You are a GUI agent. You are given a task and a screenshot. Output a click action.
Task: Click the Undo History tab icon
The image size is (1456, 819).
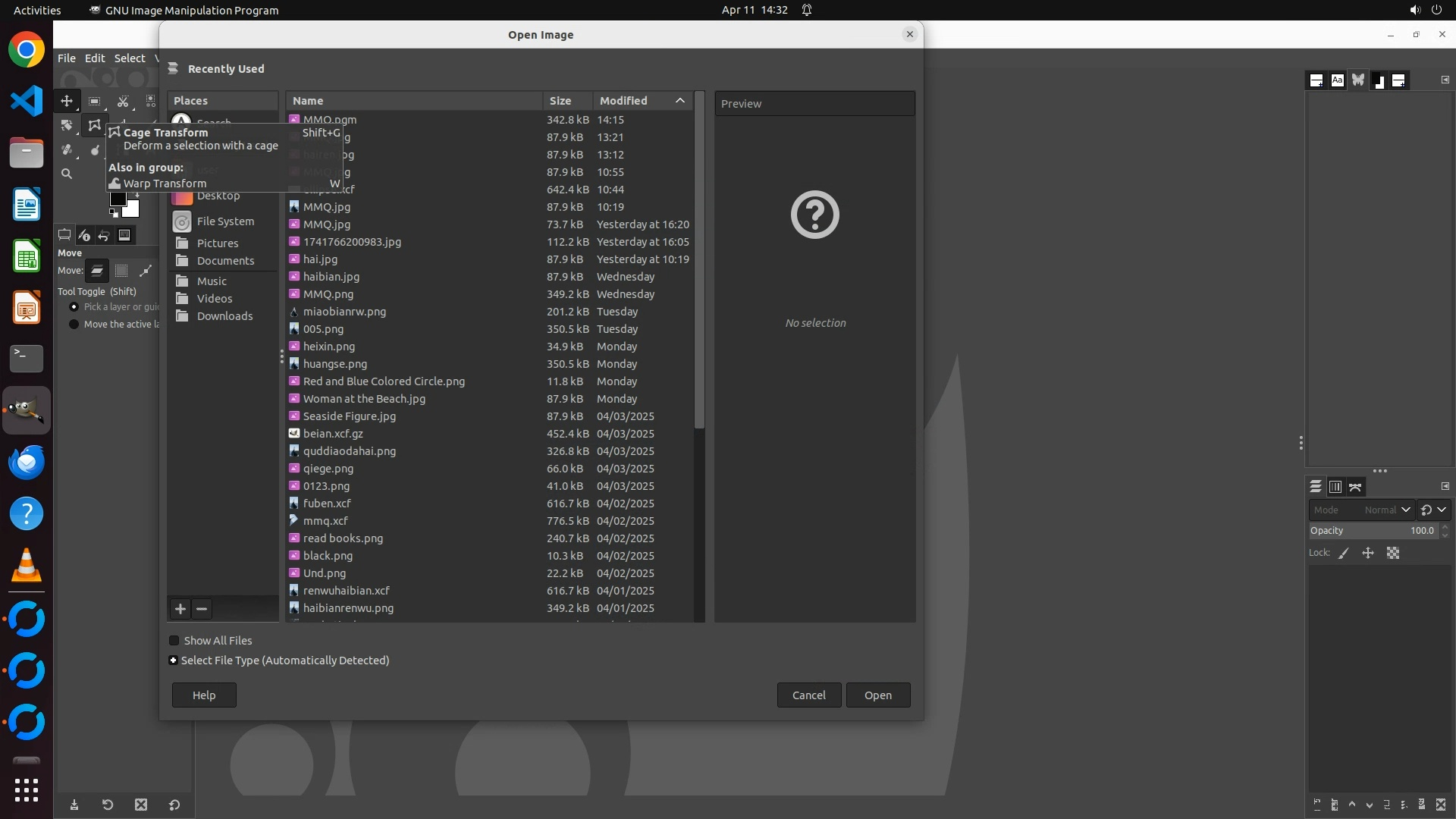104,235
